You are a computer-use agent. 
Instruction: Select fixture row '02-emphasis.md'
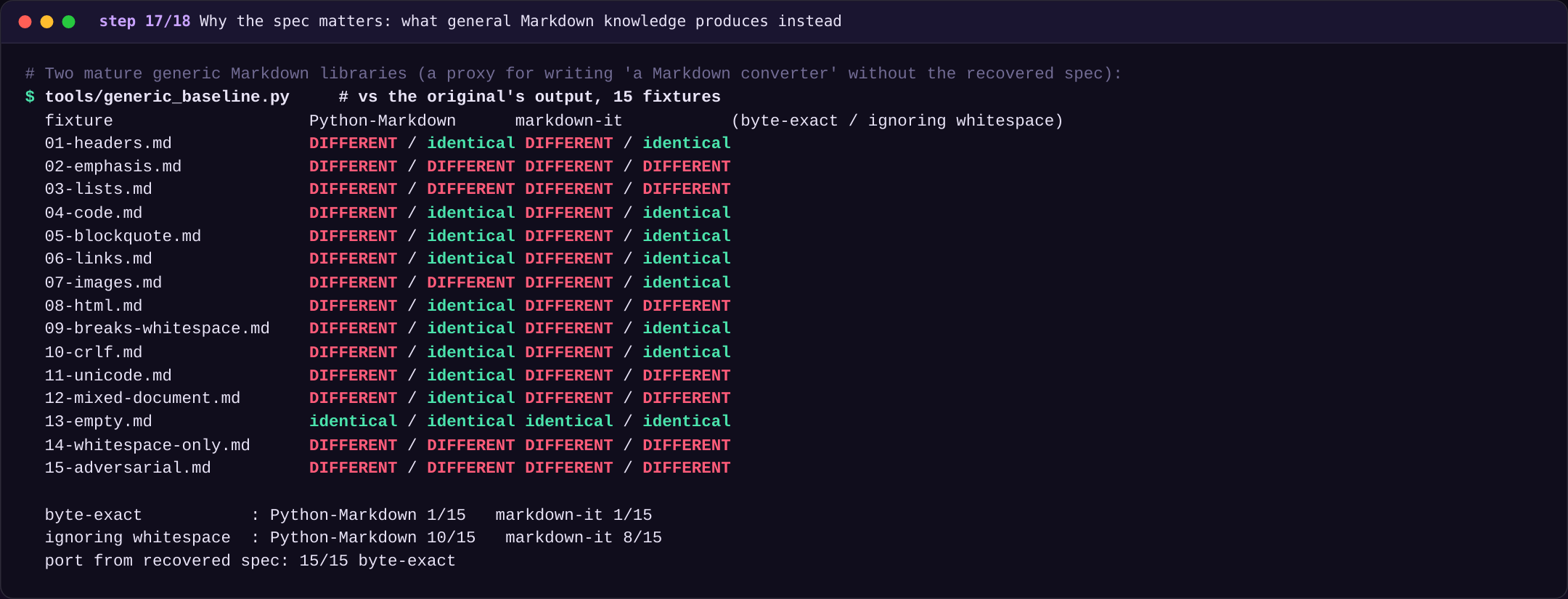388,166
